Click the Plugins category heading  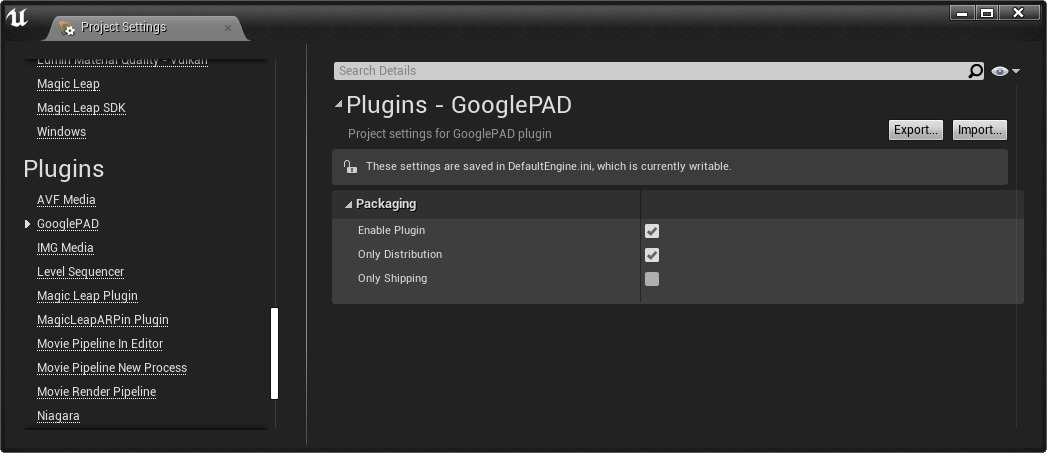[x=64, y=169]
